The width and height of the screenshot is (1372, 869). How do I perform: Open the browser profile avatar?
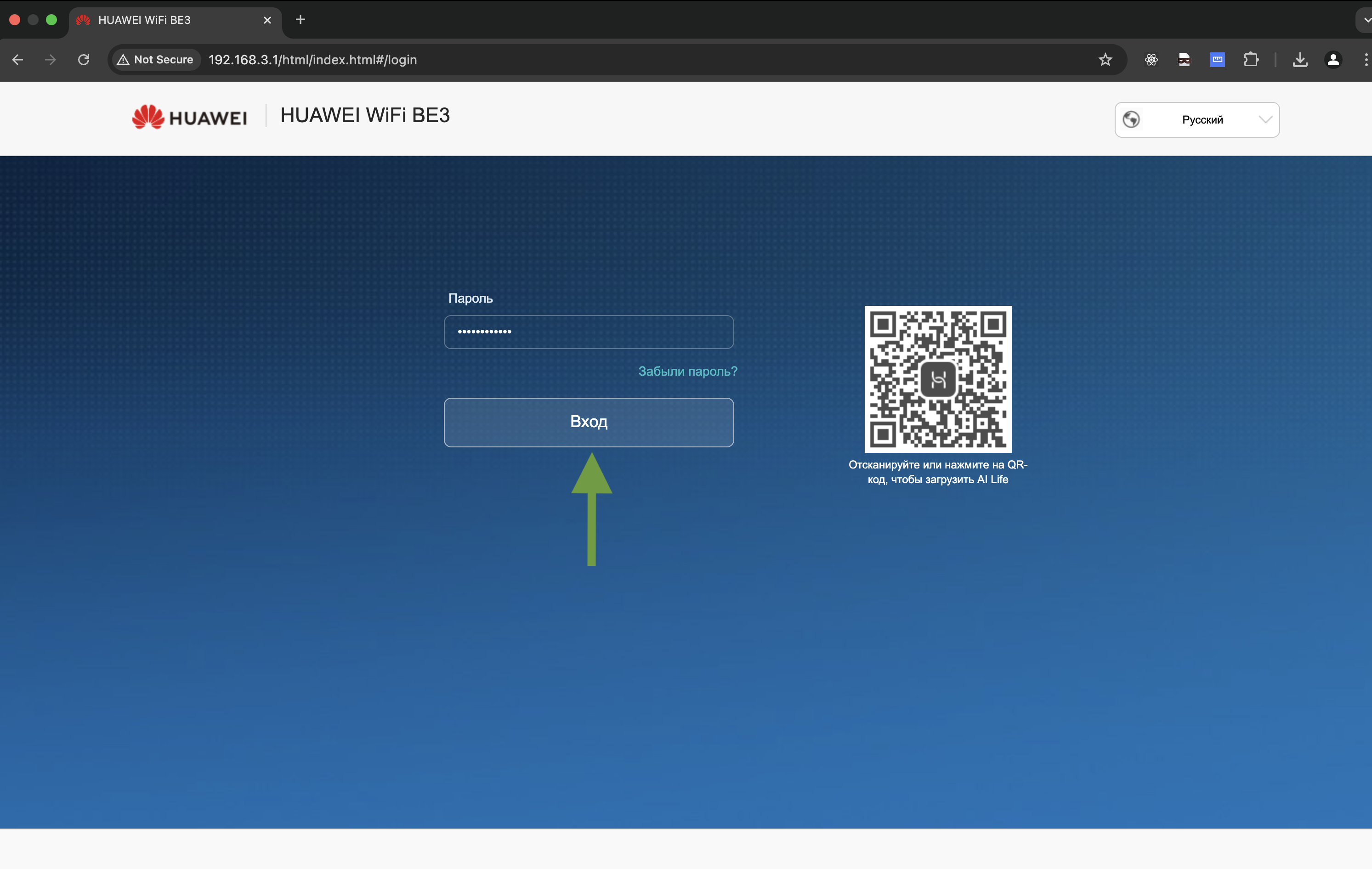point(1333,60)
